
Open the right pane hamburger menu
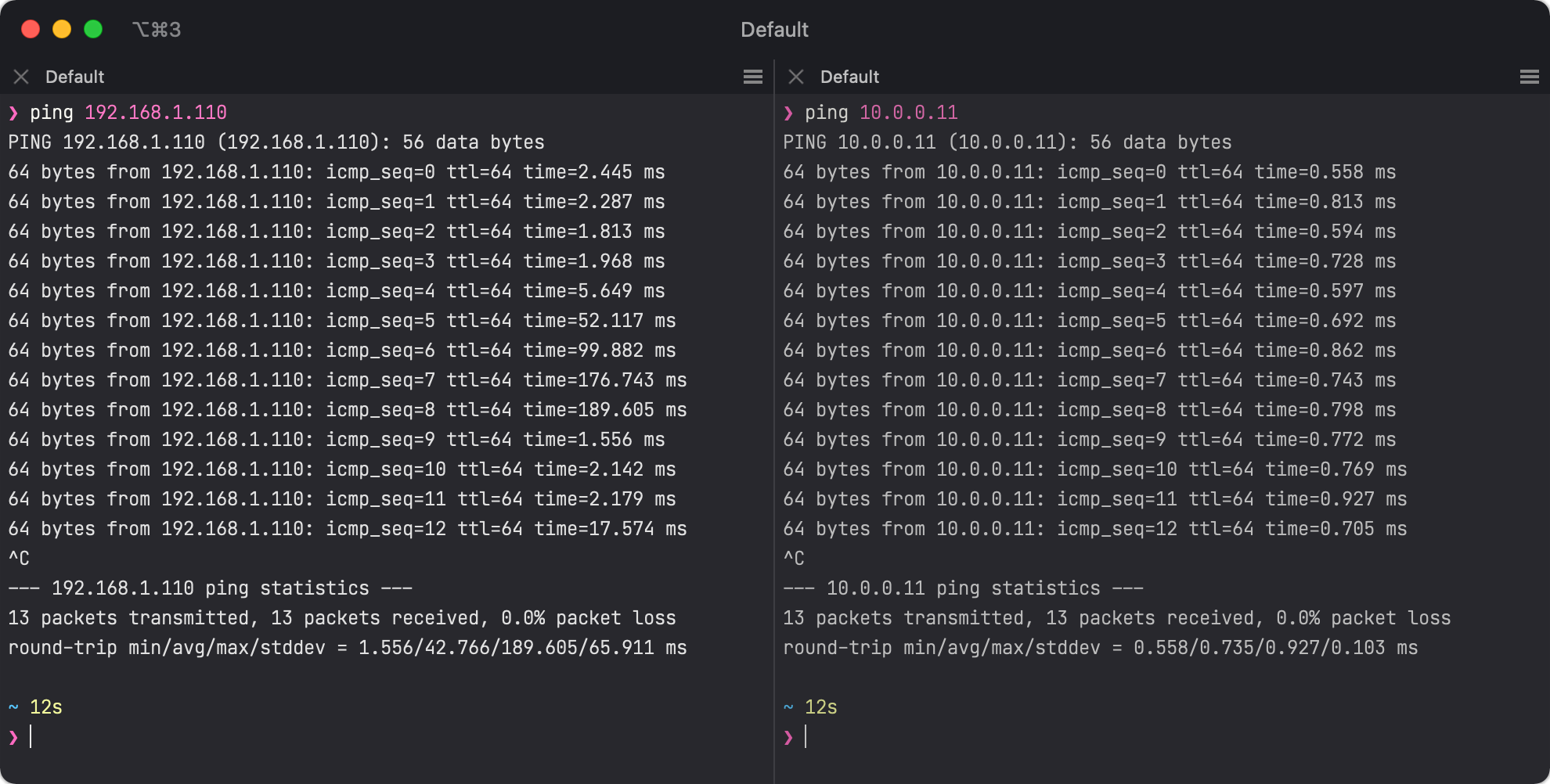(x=1529, y=77)
